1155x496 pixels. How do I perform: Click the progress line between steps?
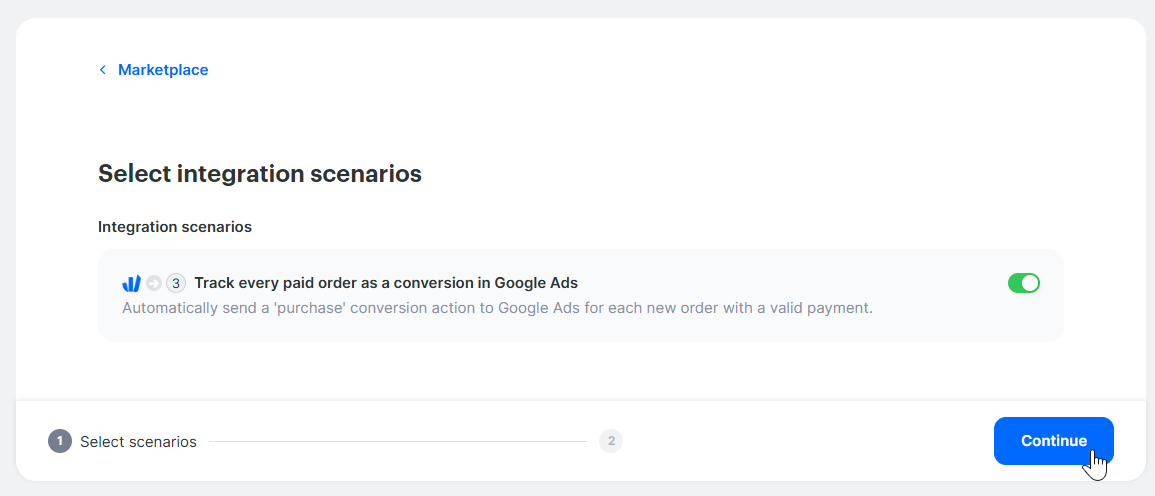click(x=398, y=442)
